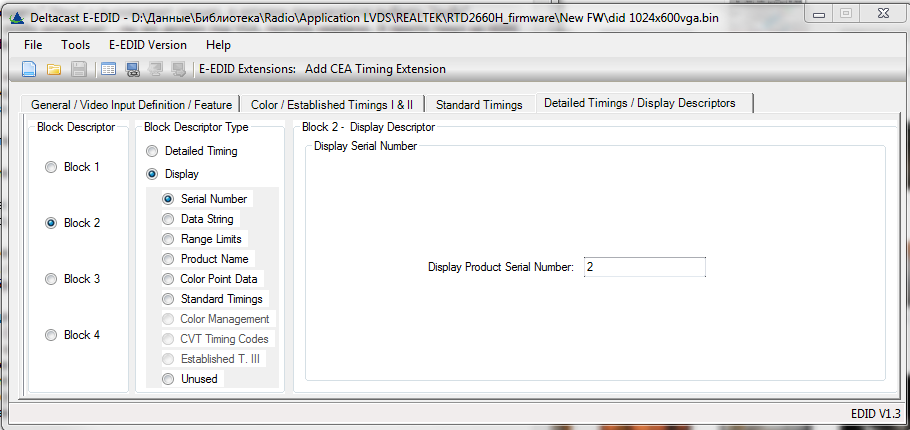
Task: Click the New file toolbar icon
Action: click(29, 69)
